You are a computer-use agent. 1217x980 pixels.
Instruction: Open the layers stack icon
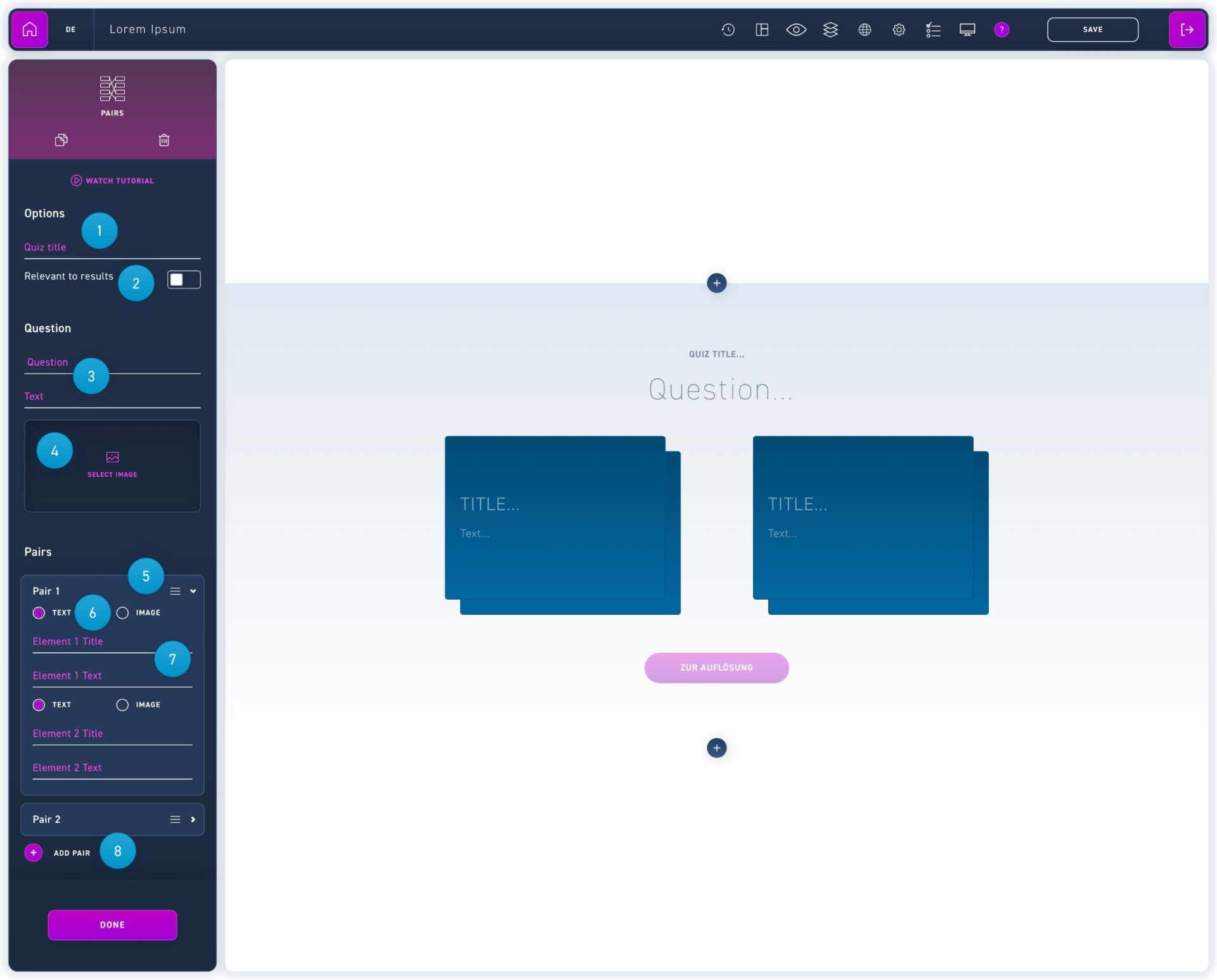(x=830, y=29)
